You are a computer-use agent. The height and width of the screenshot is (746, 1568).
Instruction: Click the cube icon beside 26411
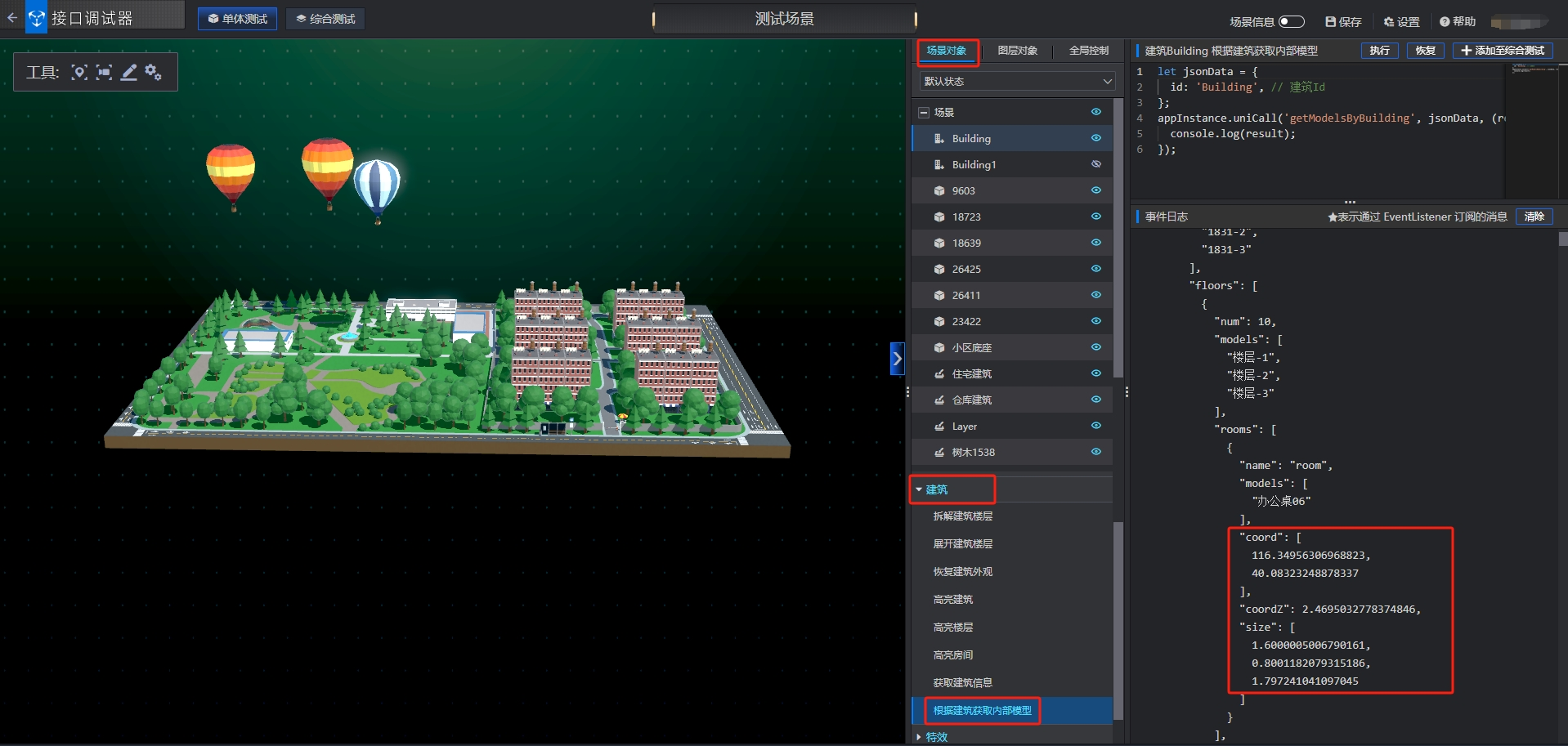coord(939,295)
